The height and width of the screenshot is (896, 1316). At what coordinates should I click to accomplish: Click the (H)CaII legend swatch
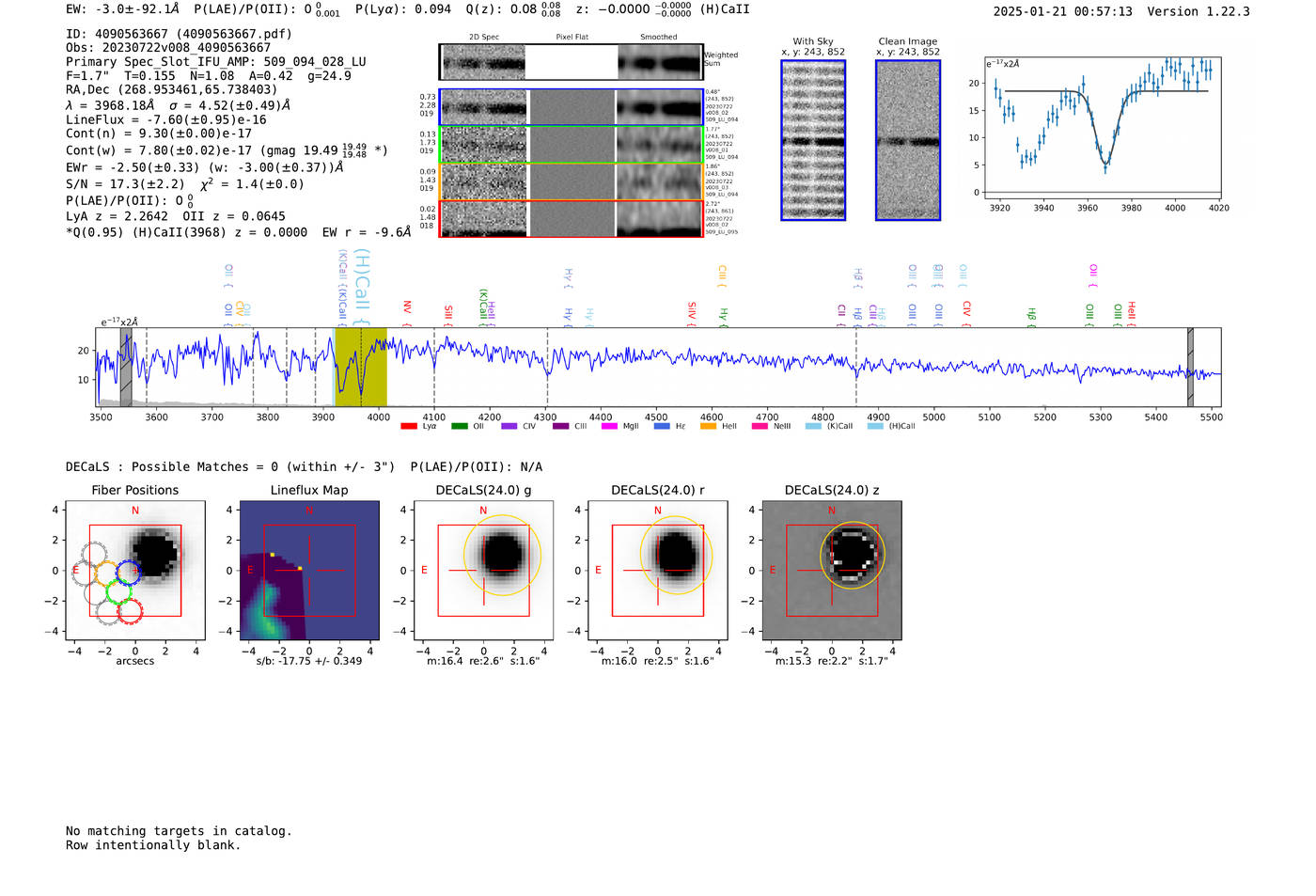click(x=875, y=426)
